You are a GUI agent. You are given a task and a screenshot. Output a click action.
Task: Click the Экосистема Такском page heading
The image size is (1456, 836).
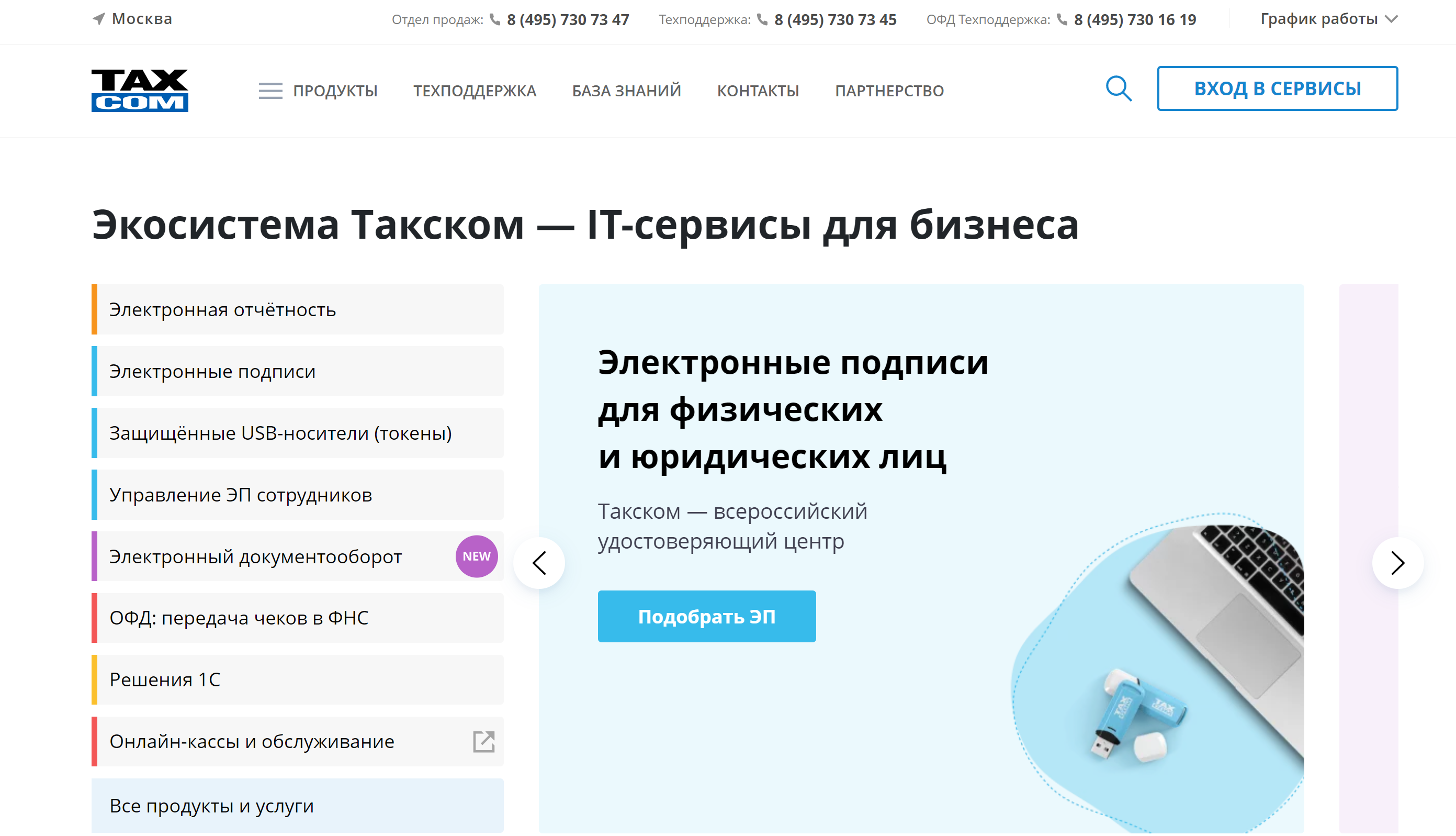pos(585,225)
